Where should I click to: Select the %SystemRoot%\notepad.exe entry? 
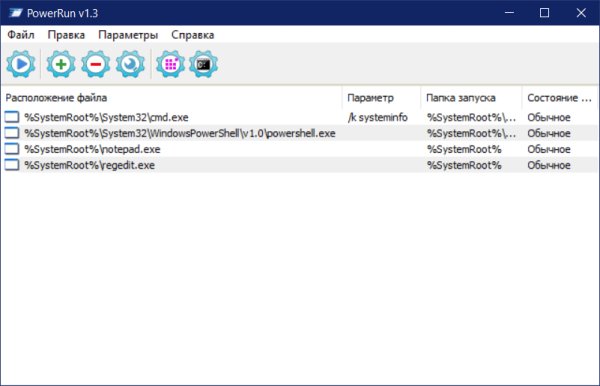click(x=92, y=149)
